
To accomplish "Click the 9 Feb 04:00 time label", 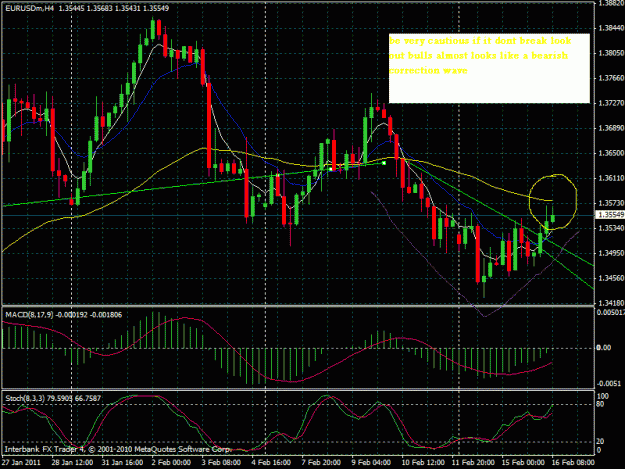I will pyautogui.click(x=371, y=462).
